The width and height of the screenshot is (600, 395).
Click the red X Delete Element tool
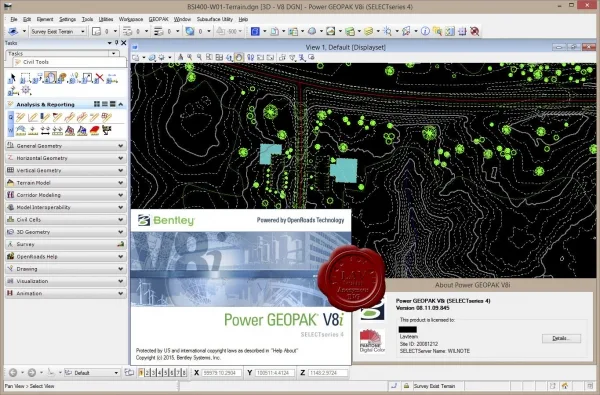coord(99,78)
